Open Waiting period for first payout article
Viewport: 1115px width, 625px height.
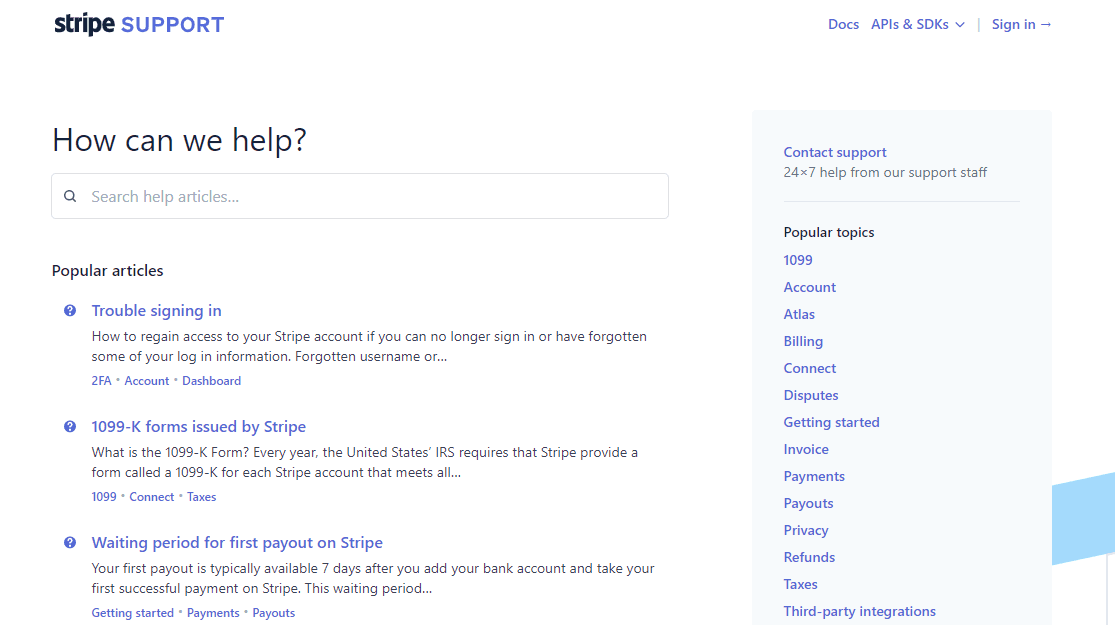click(x=237, y=543)
